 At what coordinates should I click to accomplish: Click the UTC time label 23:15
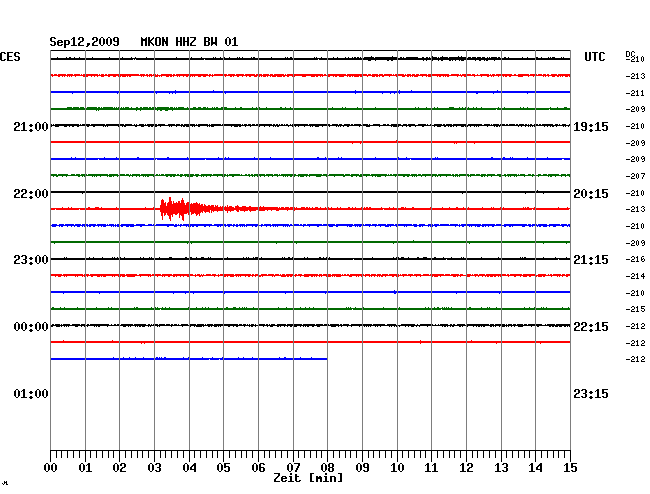click(591, 393)
